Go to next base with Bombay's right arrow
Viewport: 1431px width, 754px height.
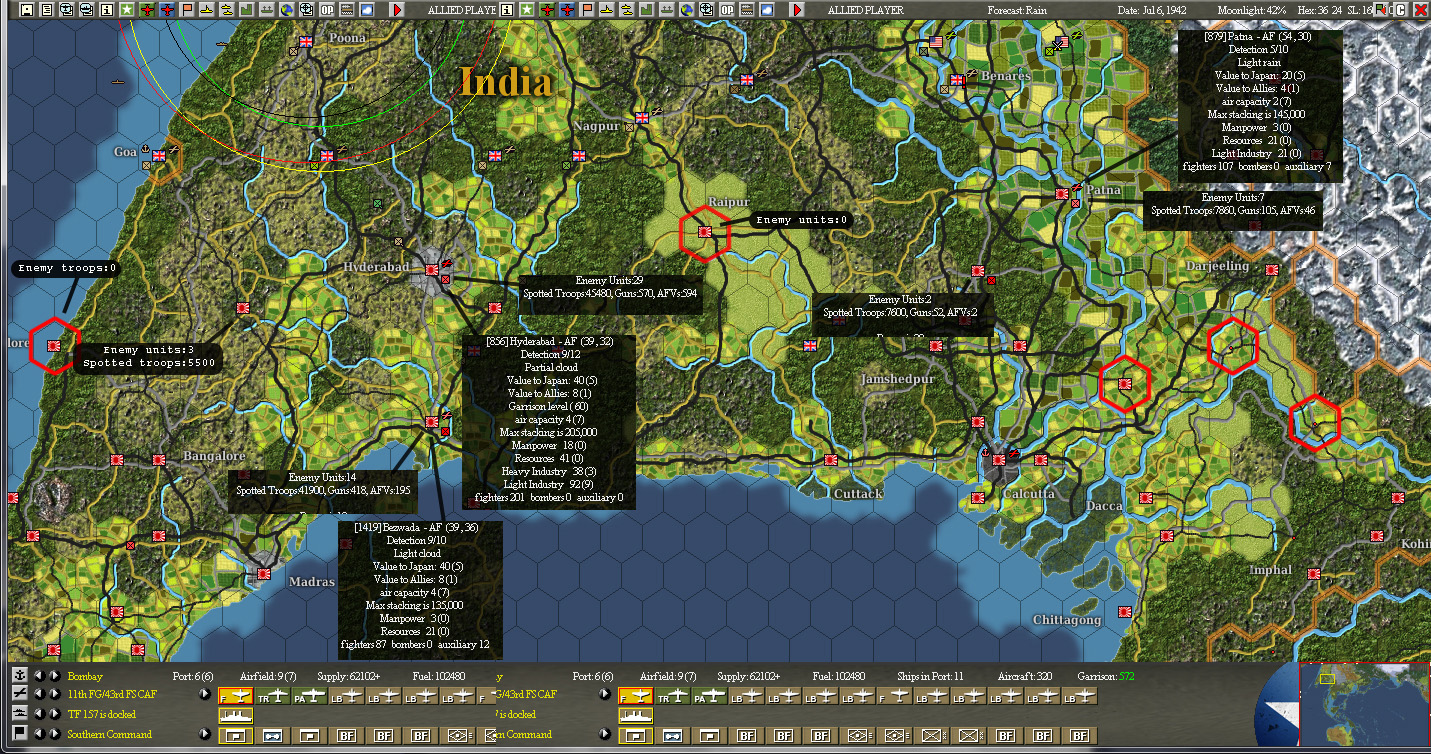(55, 677)
